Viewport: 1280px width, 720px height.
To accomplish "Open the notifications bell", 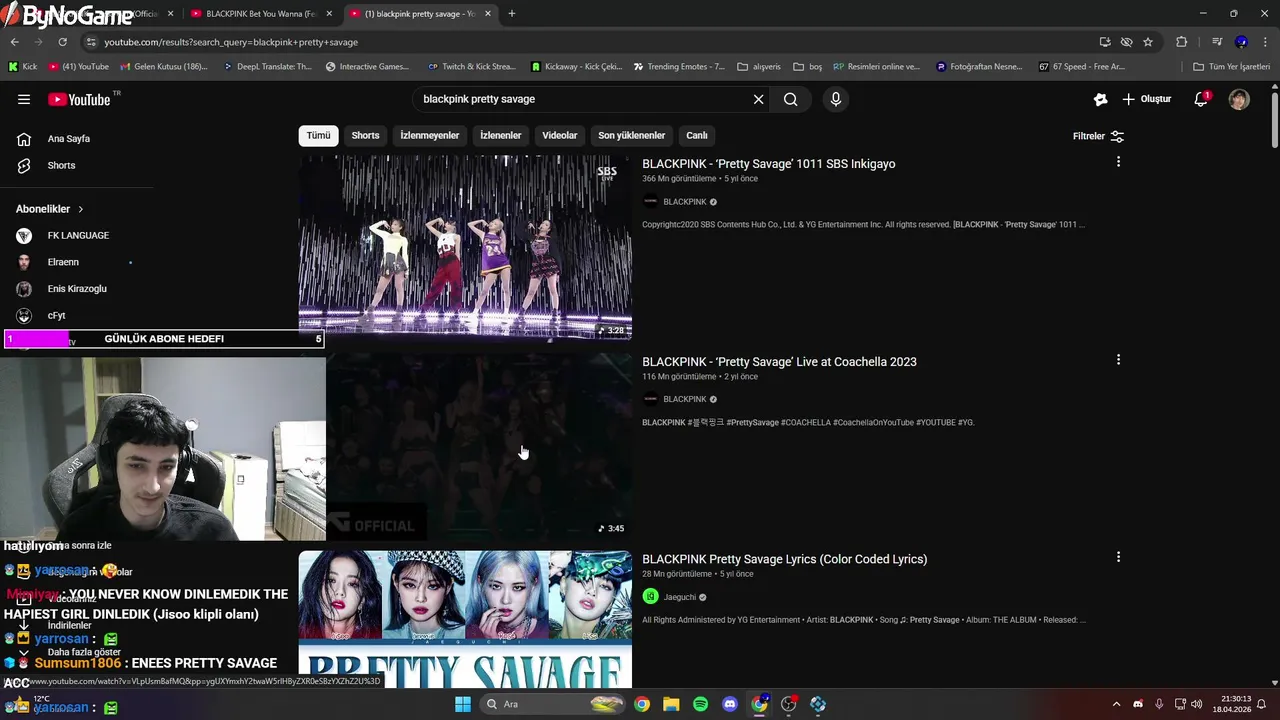I will pos(1201,99).
